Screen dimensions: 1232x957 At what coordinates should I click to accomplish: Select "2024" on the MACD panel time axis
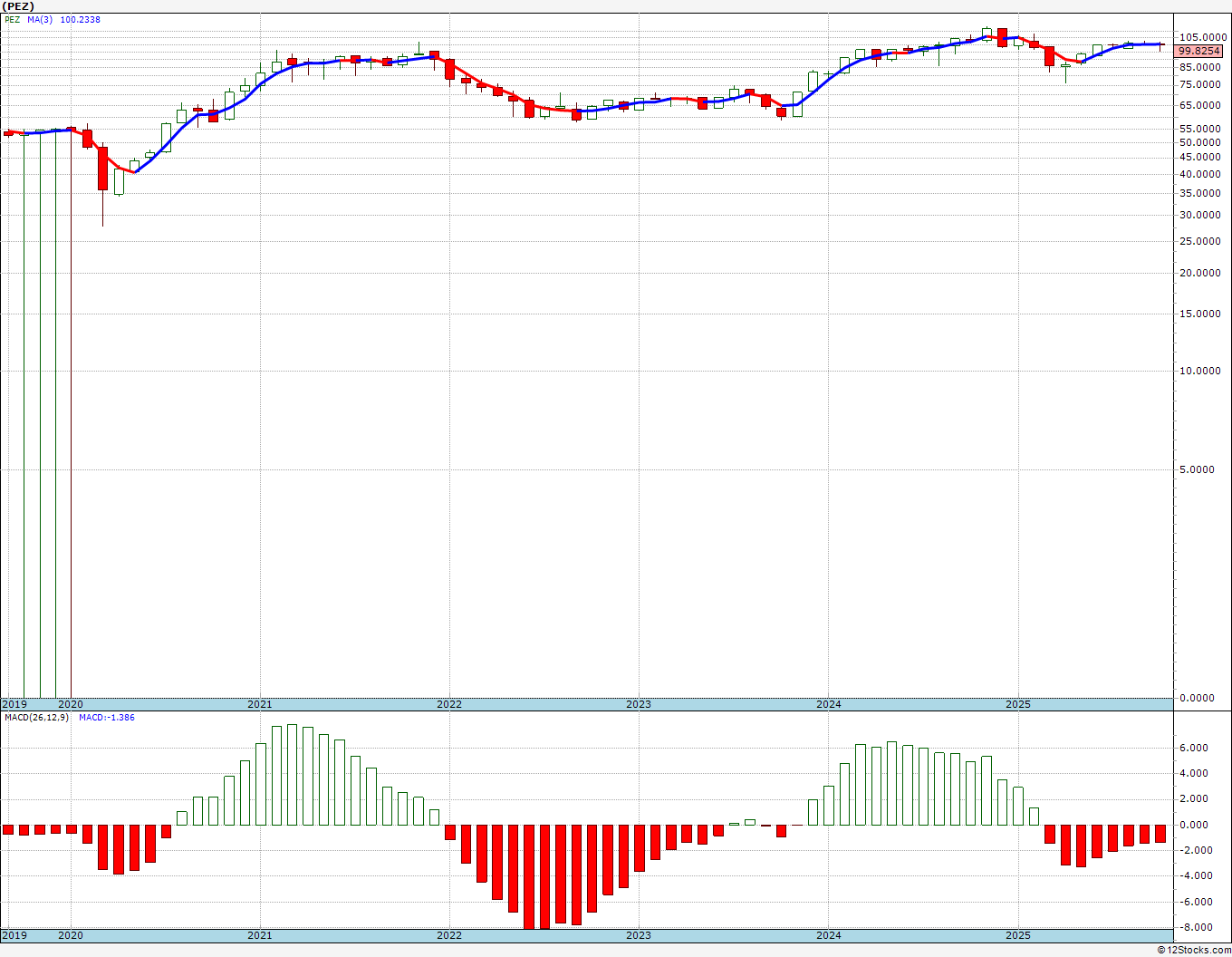(828, 935)
